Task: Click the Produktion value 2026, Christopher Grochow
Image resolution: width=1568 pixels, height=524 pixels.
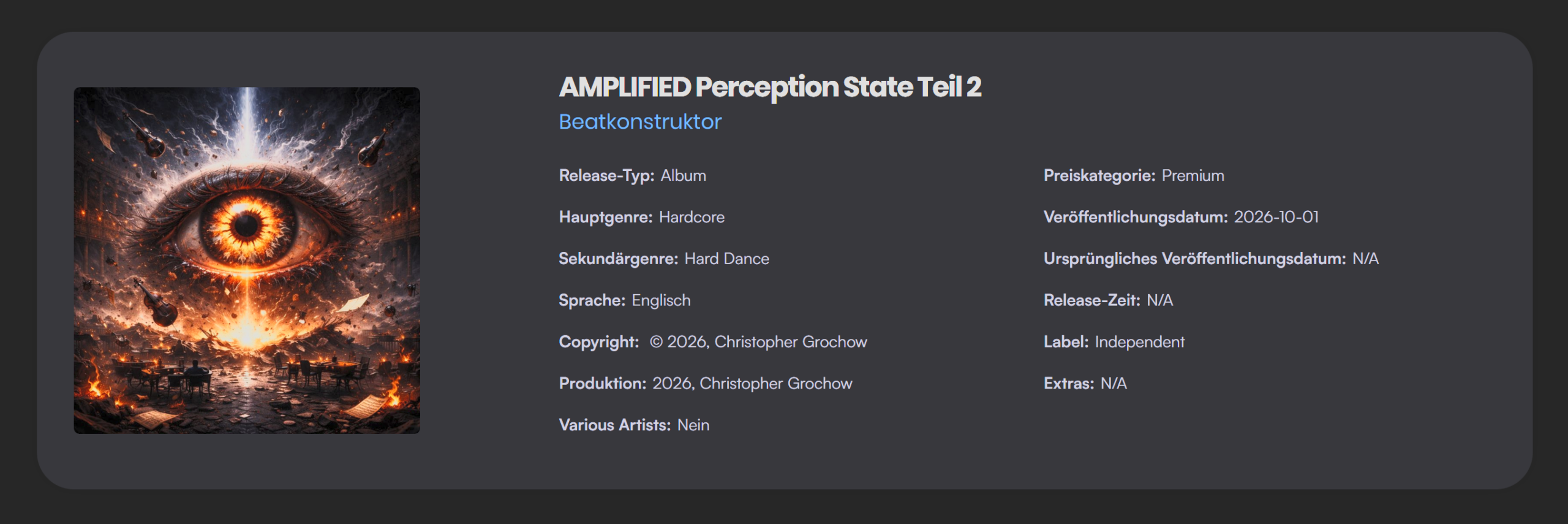Action: [x=752, y=384]
